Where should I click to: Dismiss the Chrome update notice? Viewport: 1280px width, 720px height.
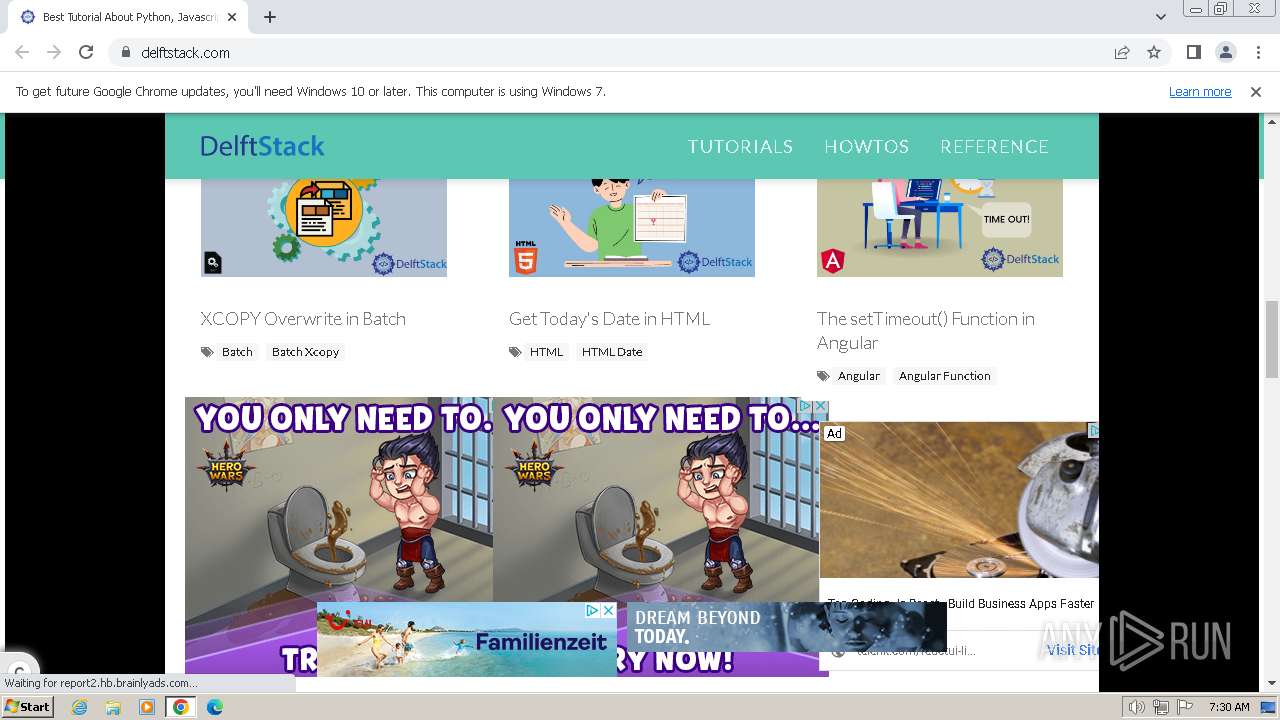click(x=1256, y=92)
